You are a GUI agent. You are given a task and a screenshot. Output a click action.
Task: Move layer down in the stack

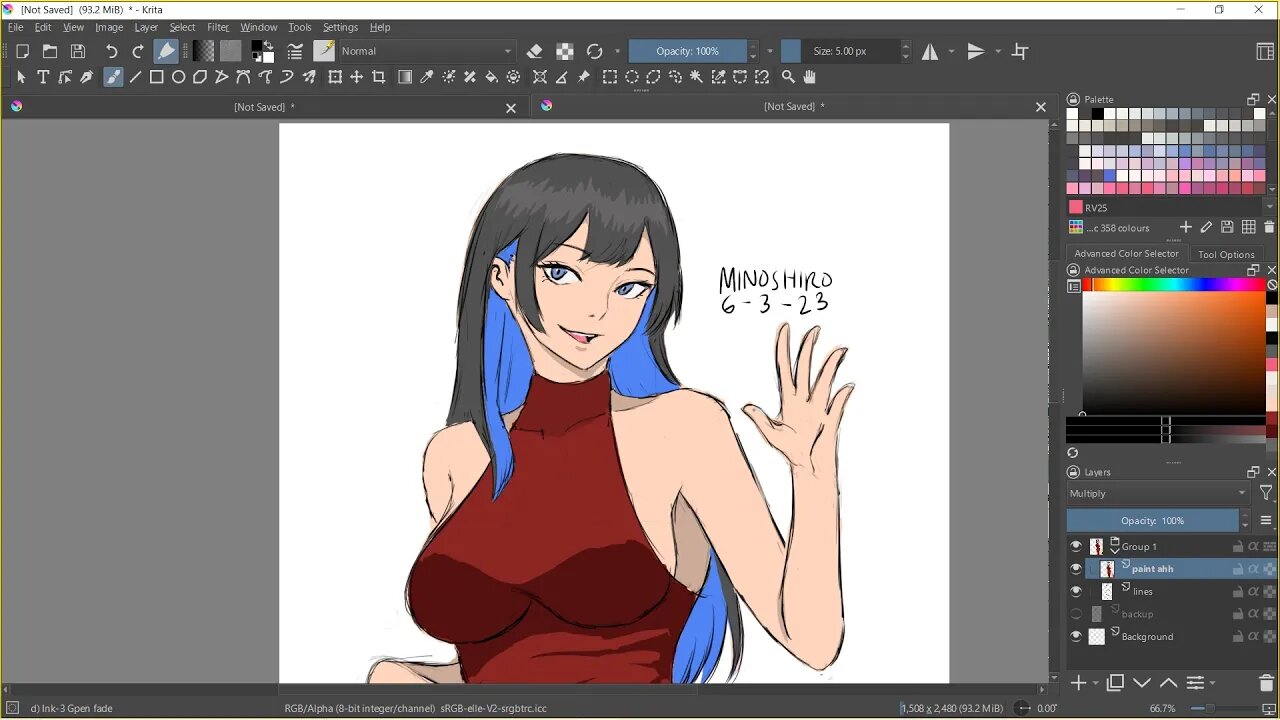pyautogui.click(x=1142, y=683)
